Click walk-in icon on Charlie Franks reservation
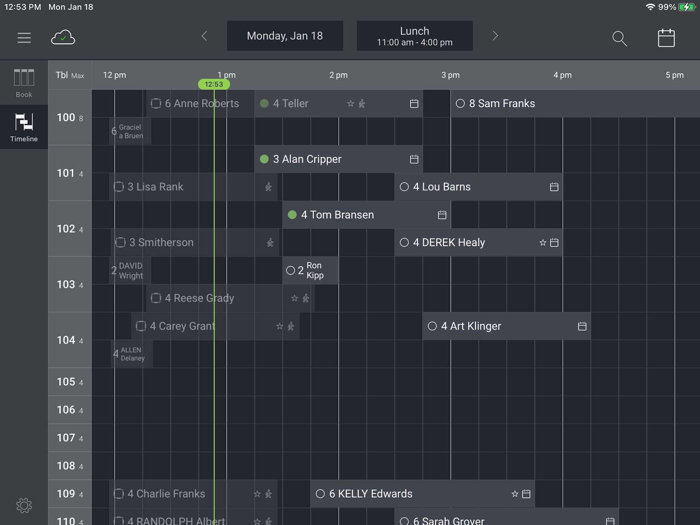700x525 pixels. (268, 494)
